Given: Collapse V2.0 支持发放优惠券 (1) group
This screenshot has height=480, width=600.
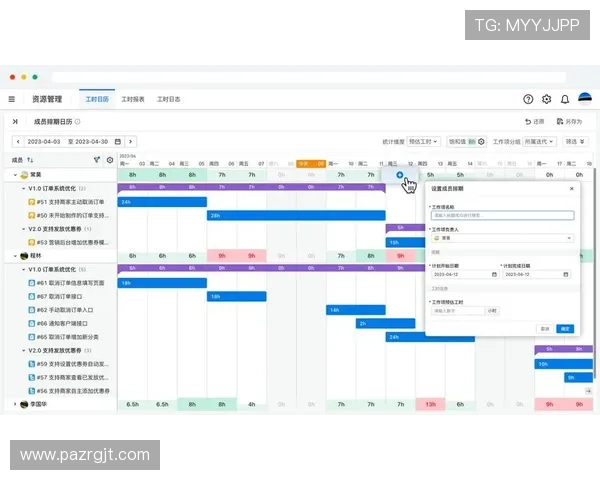Looking at the screenshot, I should [x=23, y=229].
